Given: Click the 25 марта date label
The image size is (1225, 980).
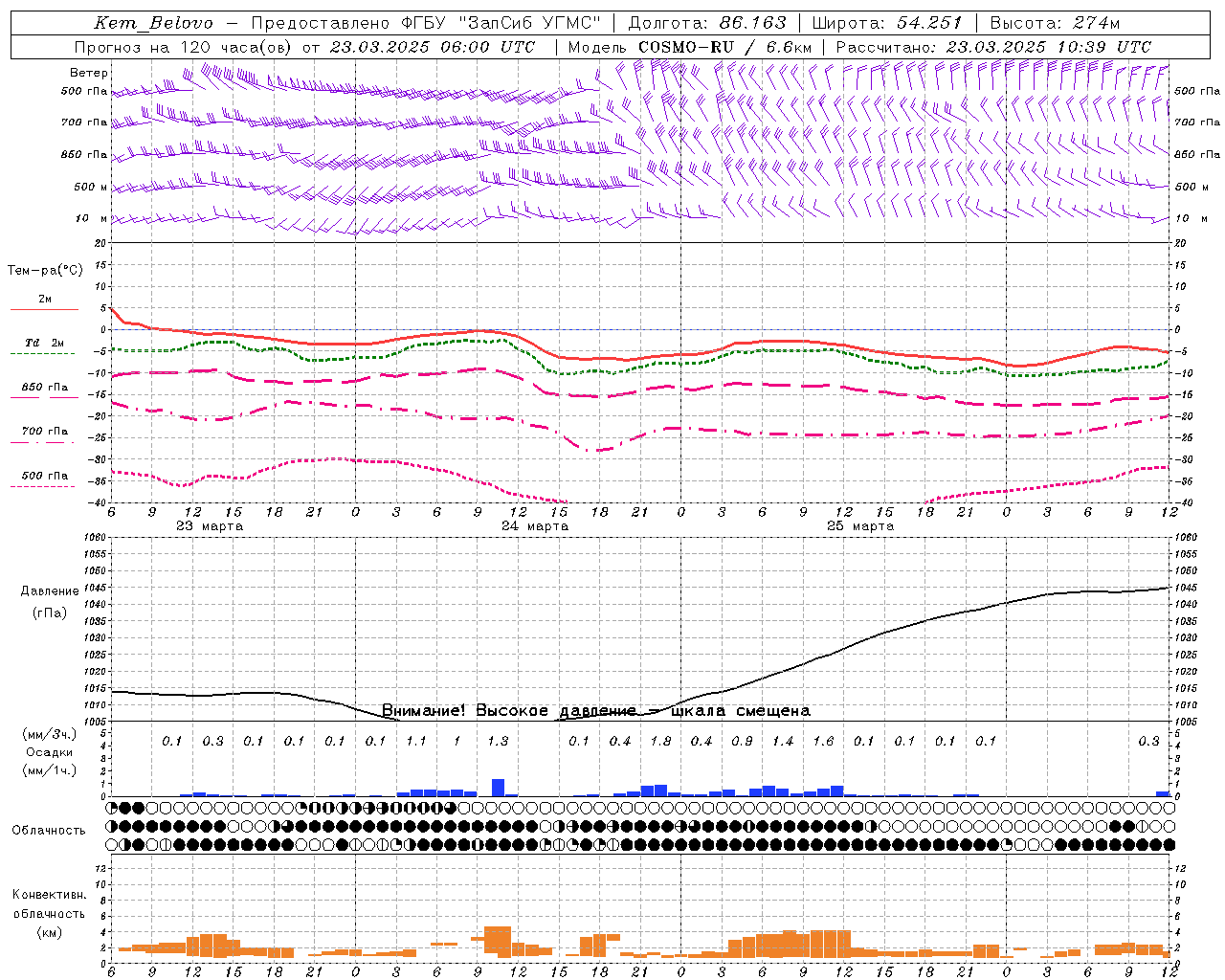Looking at the screenshot, I should tap(860, 526).
